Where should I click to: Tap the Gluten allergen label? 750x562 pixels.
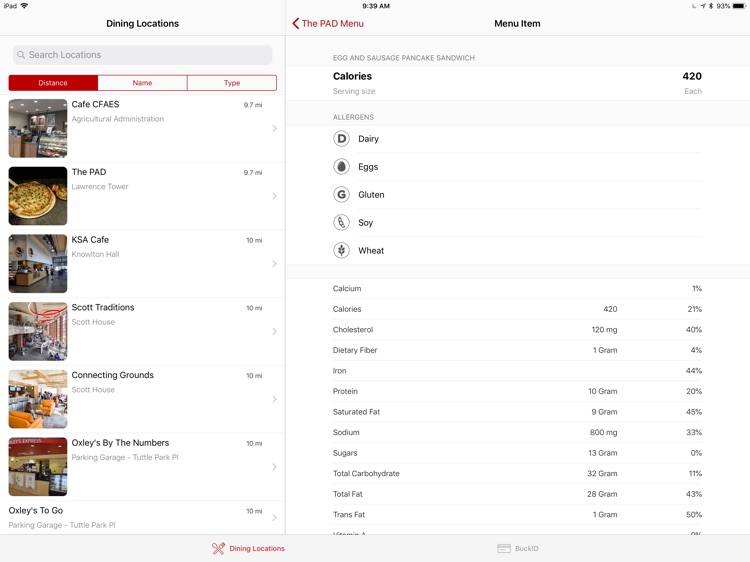pos(371,195)
